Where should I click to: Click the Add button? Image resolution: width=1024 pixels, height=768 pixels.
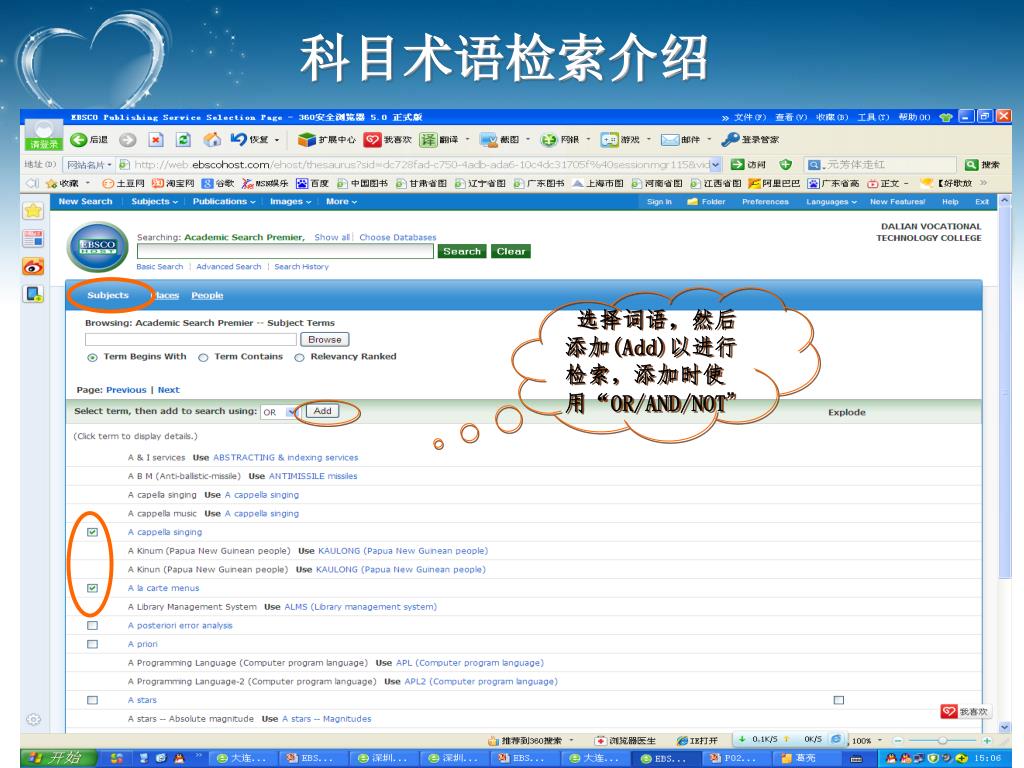323,411
